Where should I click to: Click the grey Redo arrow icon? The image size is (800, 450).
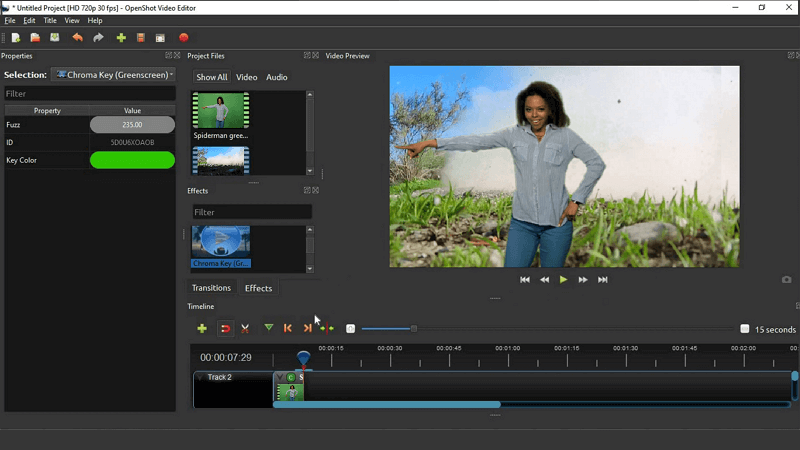coord(98,38)
